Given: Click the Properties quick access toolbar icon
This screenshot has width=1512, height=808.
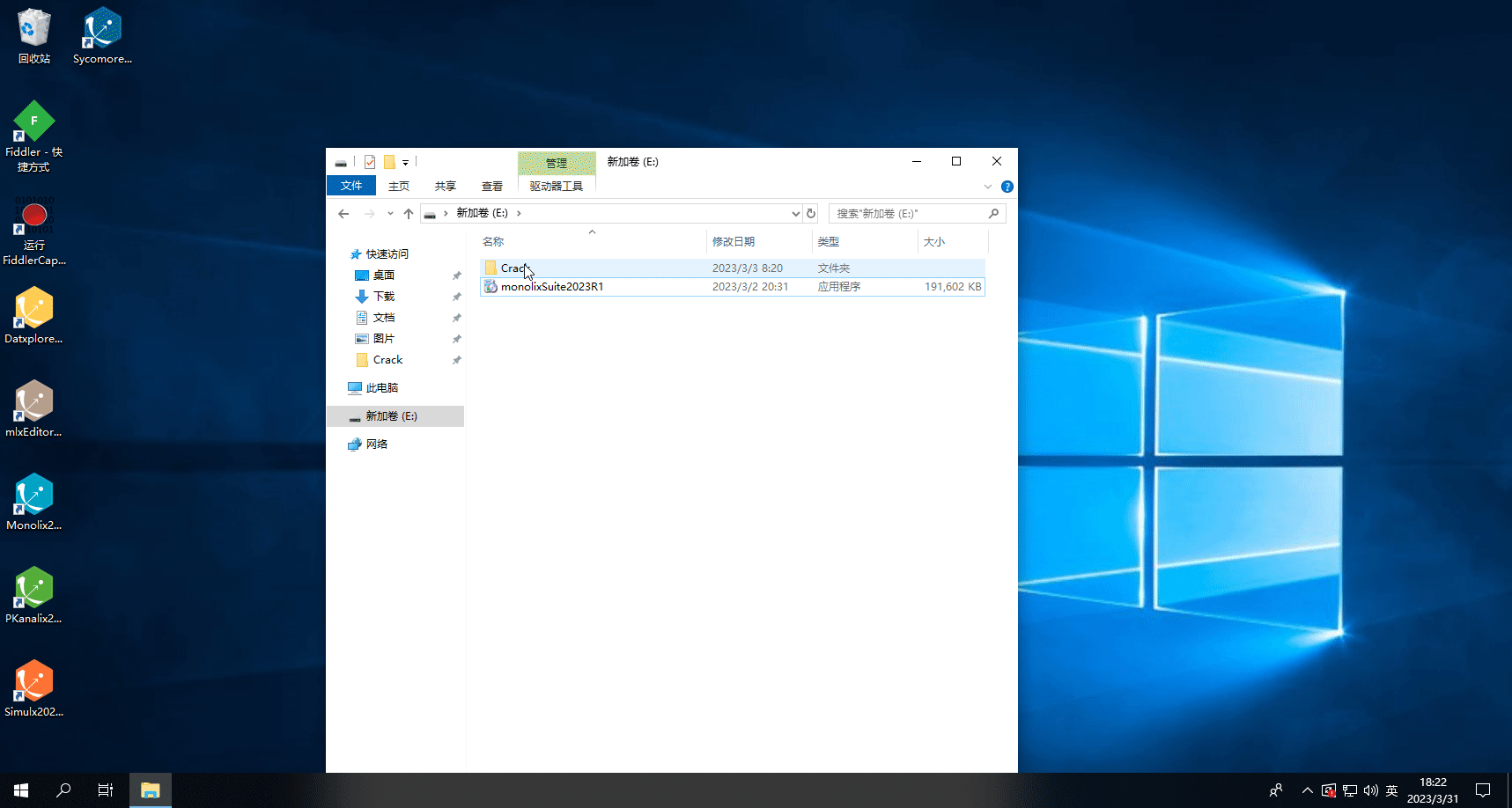Looking at the screenshot, I should tap(370, 162).
